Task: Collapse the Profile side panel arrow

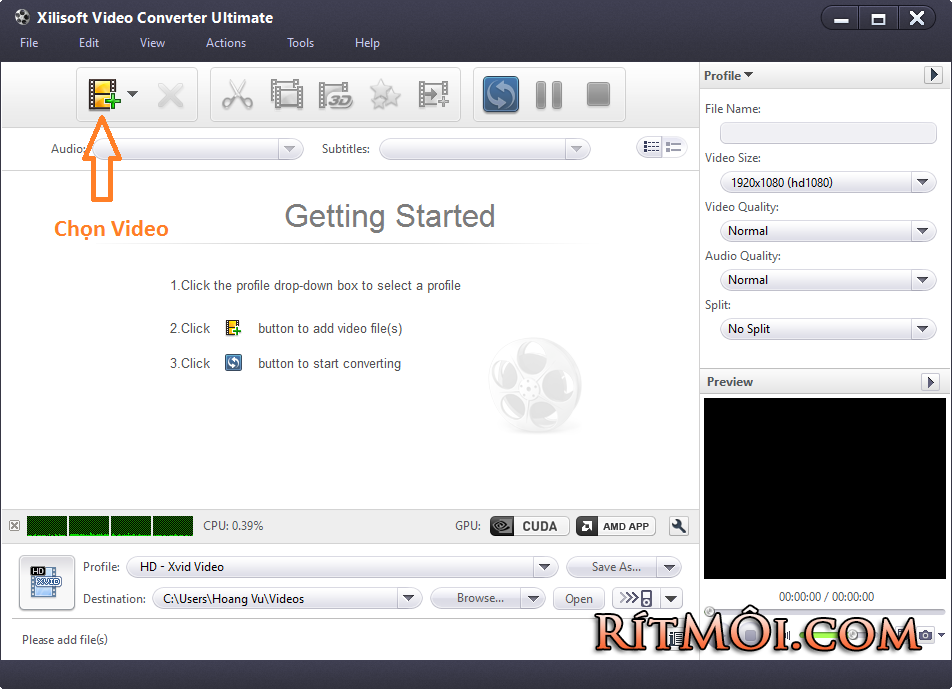Action: click(933, 75)
